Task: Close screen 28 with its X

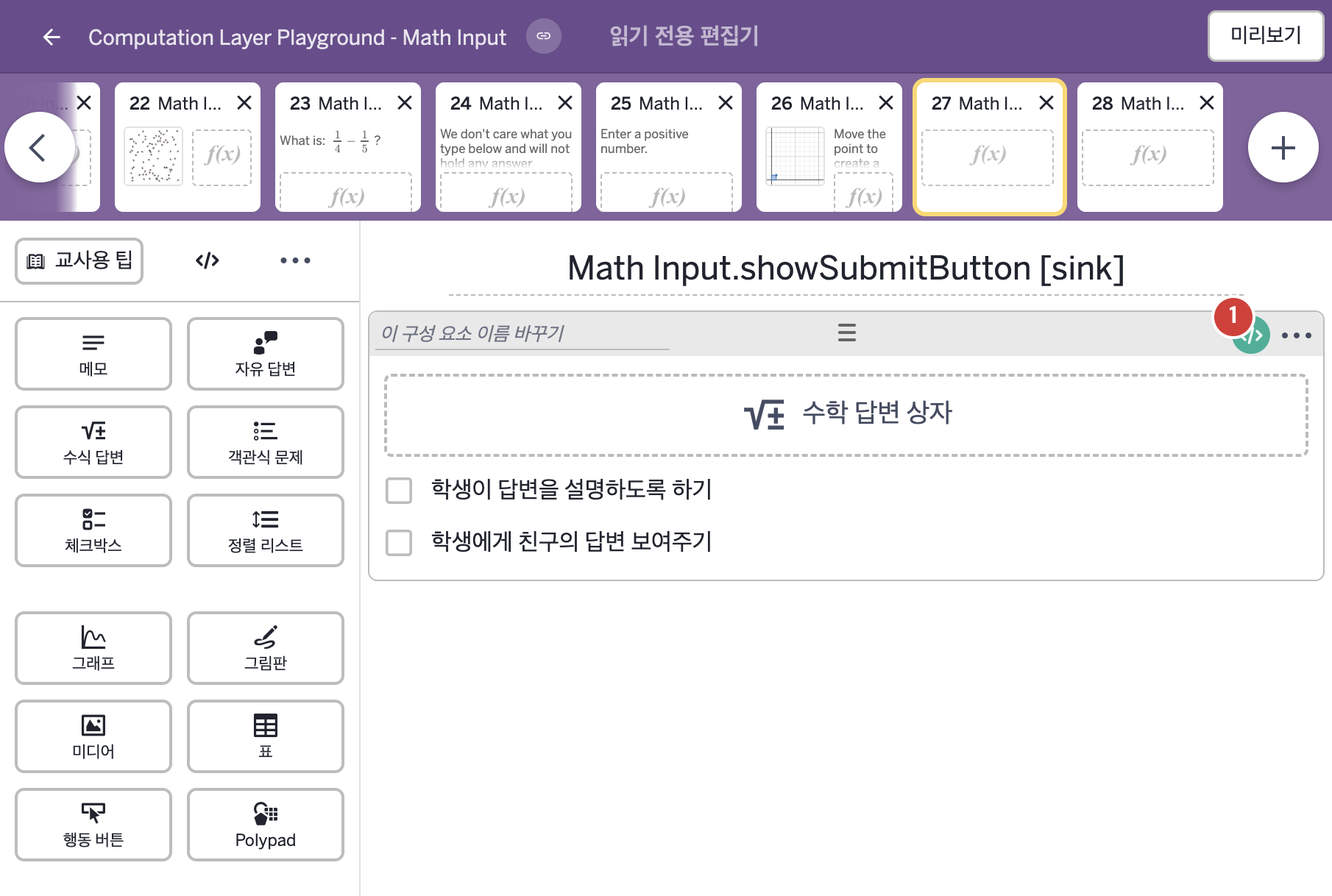Action: (x=1207, y=103)
